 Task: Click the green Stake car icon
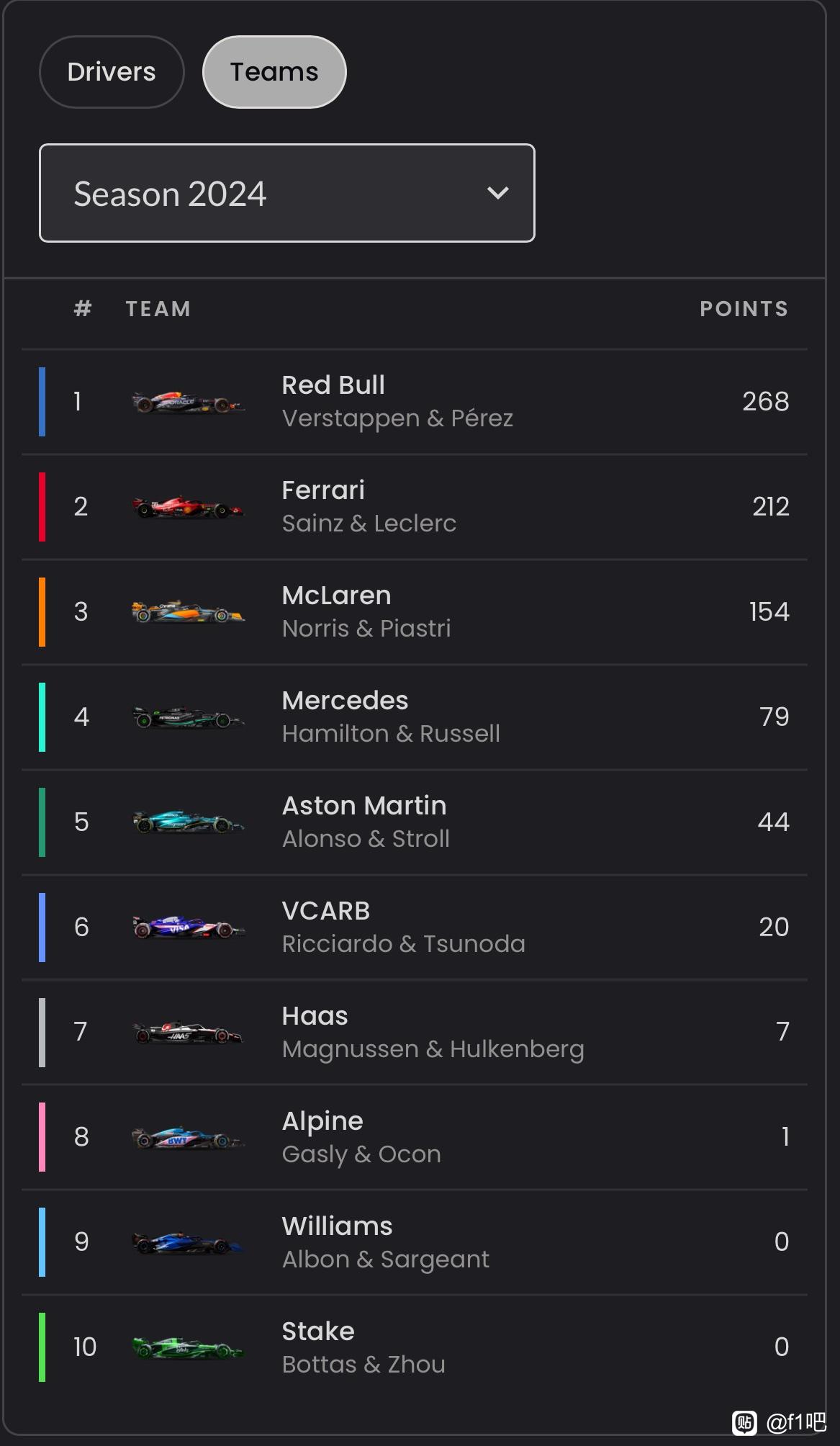click(189, 1347)
